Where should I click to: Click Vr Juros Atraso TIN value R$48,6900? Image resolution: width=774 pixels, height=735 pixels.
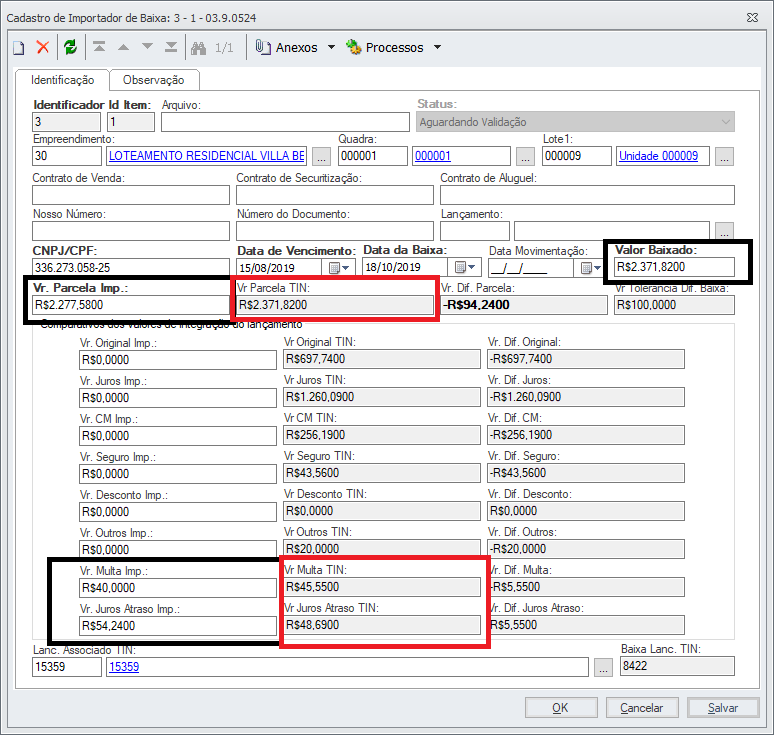pyautogui.click(x=382, y=625)
